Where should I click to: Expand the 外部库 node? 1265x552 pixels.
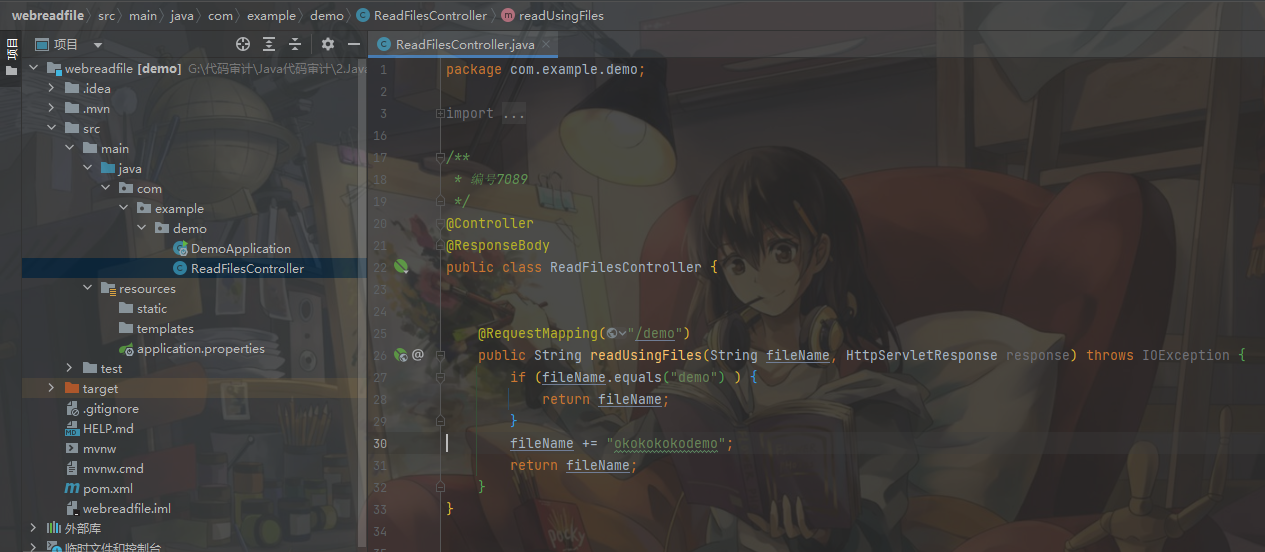click(x=34, y=528)
